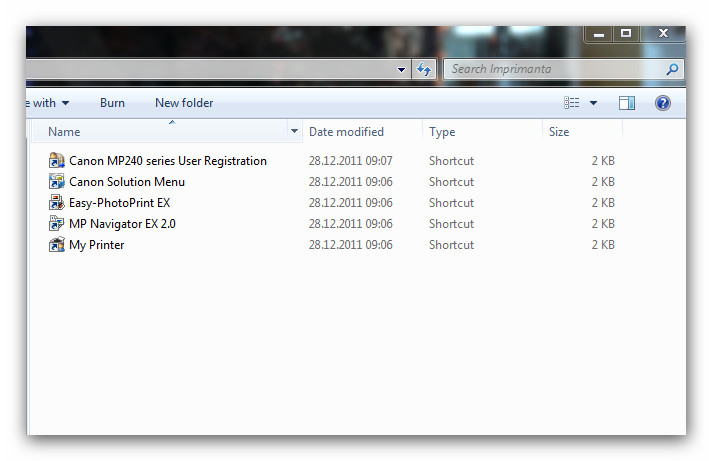Close the Explorer window
Image resolution: width=712 pixels, height=461 pixels.
(663, 34)
